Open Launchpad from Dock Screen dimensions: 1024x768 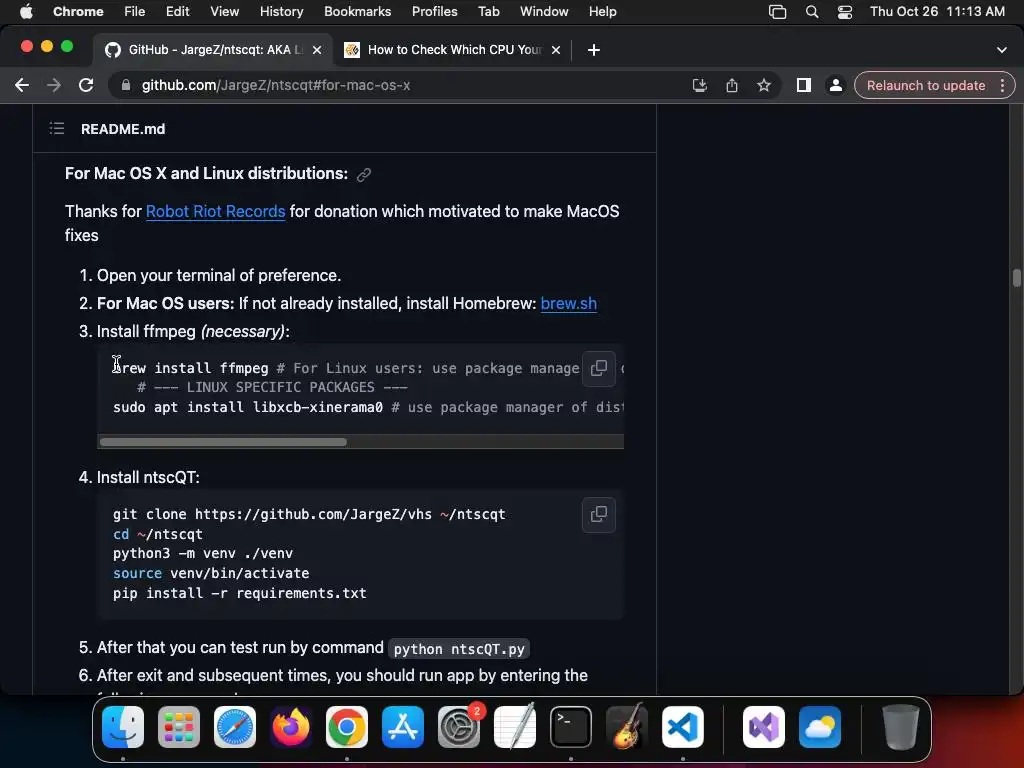tap(179, 727)
